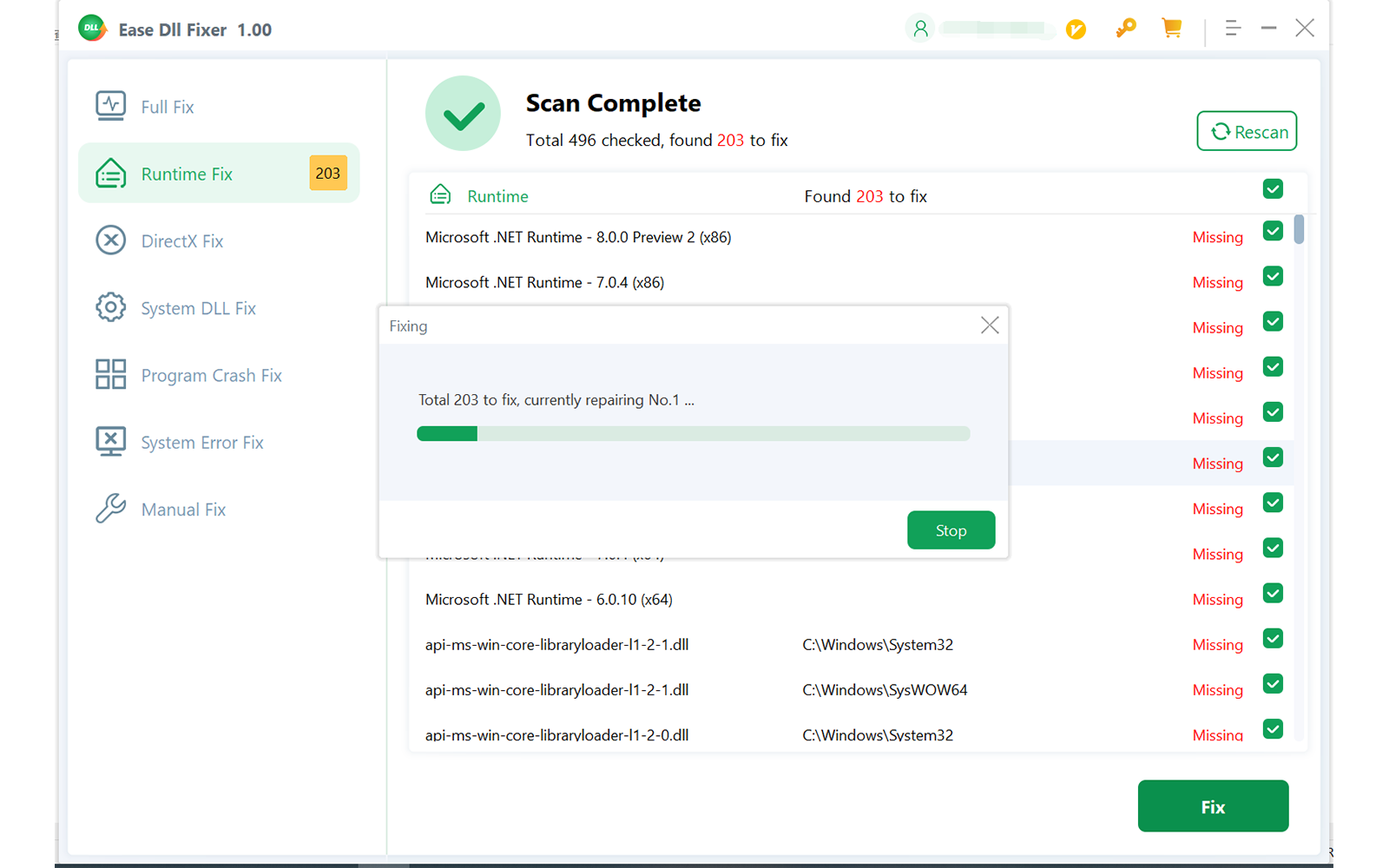Click the repair progress bar in Fixing dialog
The image size is (1389, 868).
point(693,434)
